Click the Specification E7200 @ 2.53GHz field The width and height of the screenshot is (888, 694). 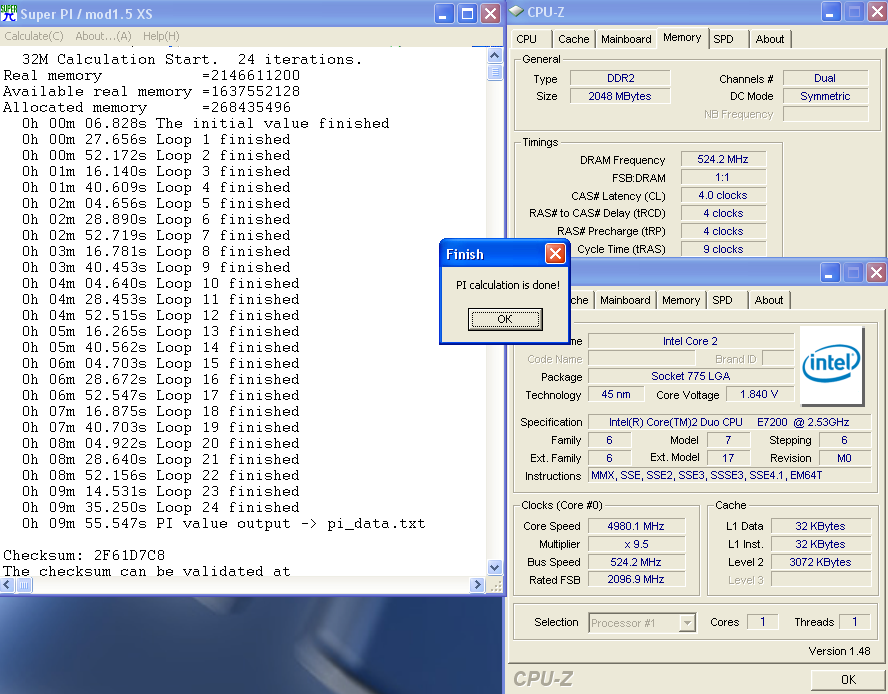click(x=729, y=422)
